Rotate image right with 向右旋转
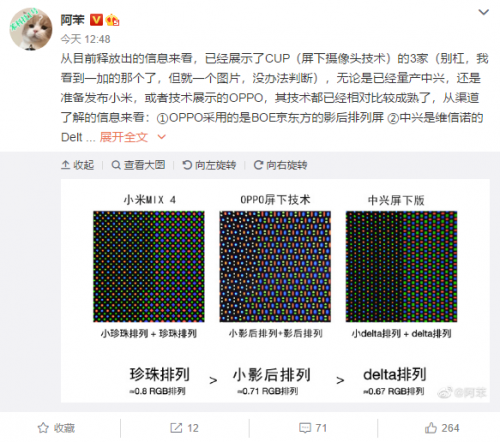Screen dimensions: 500x442 point(280,165)
